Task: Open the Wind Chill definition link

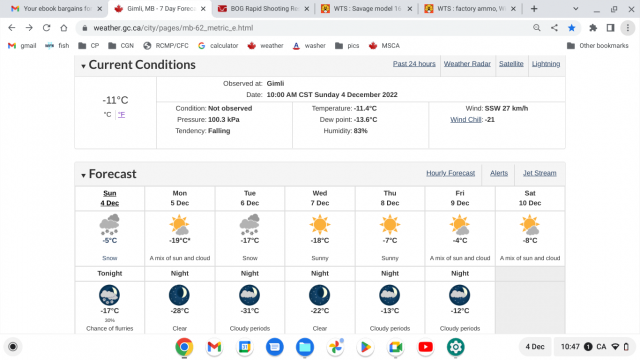Action: (466, 120)
